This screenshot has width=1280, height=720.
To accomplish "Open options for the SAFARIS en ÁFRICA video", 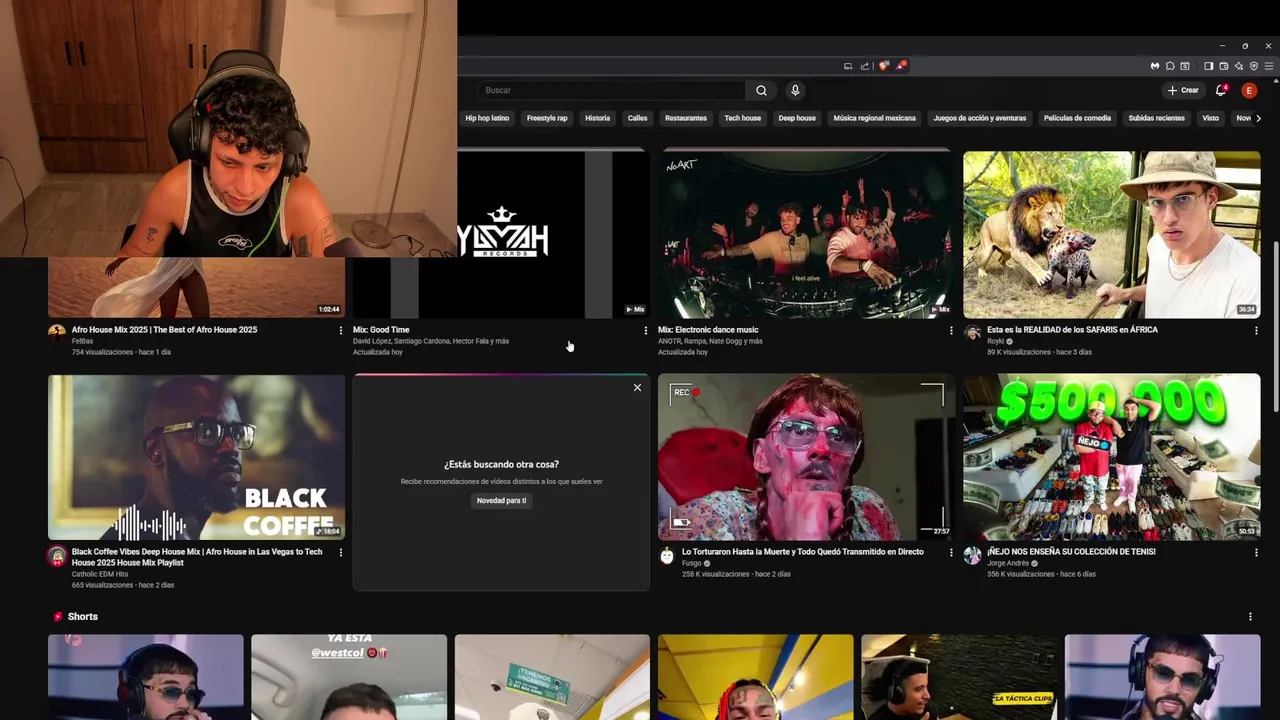I will pos(1256,330).
